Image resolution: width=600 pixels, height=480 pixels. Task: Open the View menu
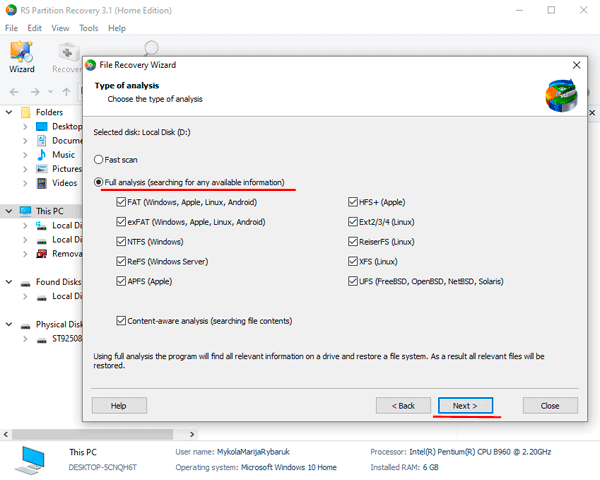pyautogui.click(x=60, y=28)
